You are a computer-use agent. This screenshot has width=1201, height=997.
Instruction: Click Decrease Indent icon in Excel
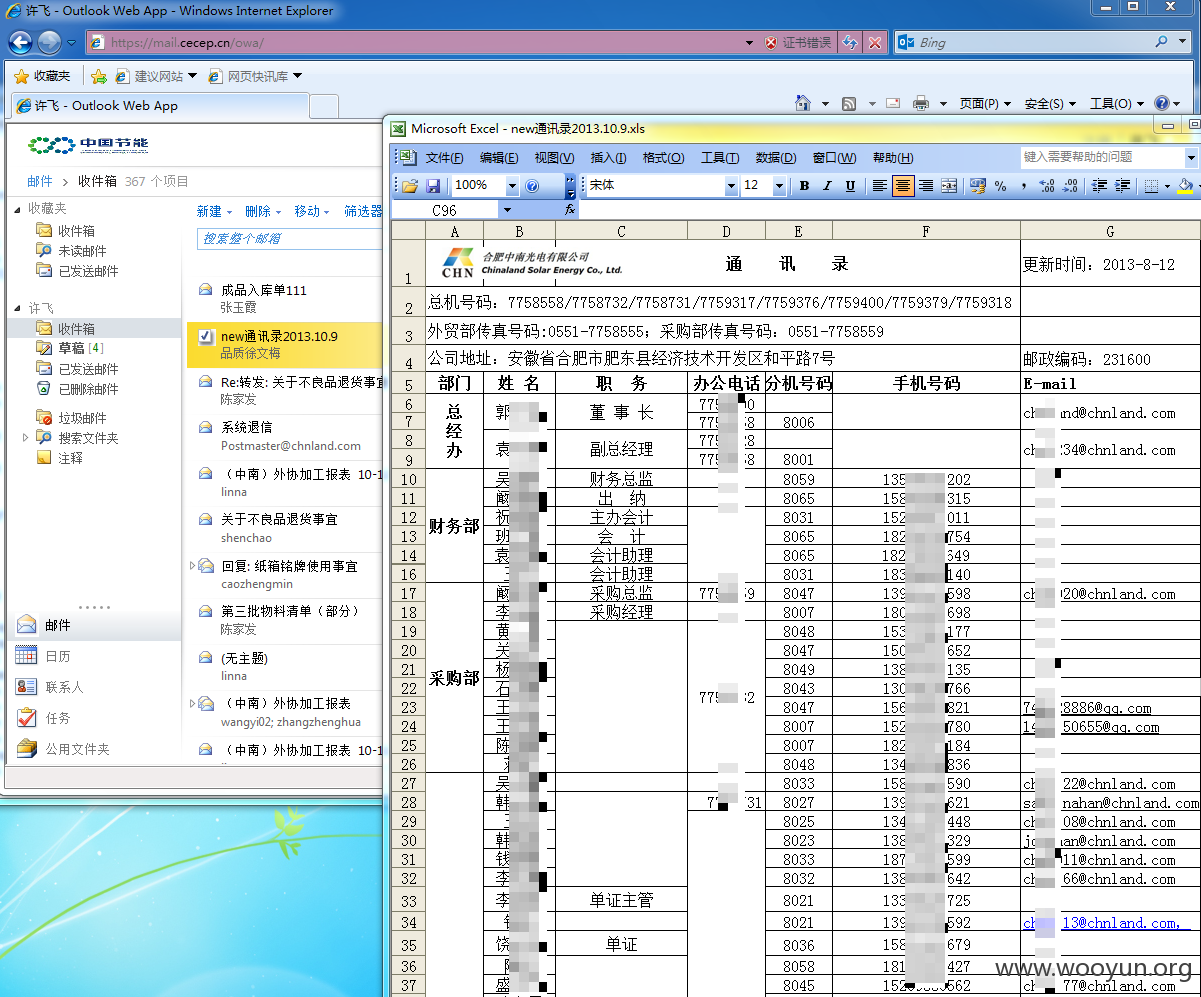tap(1099, 186)
